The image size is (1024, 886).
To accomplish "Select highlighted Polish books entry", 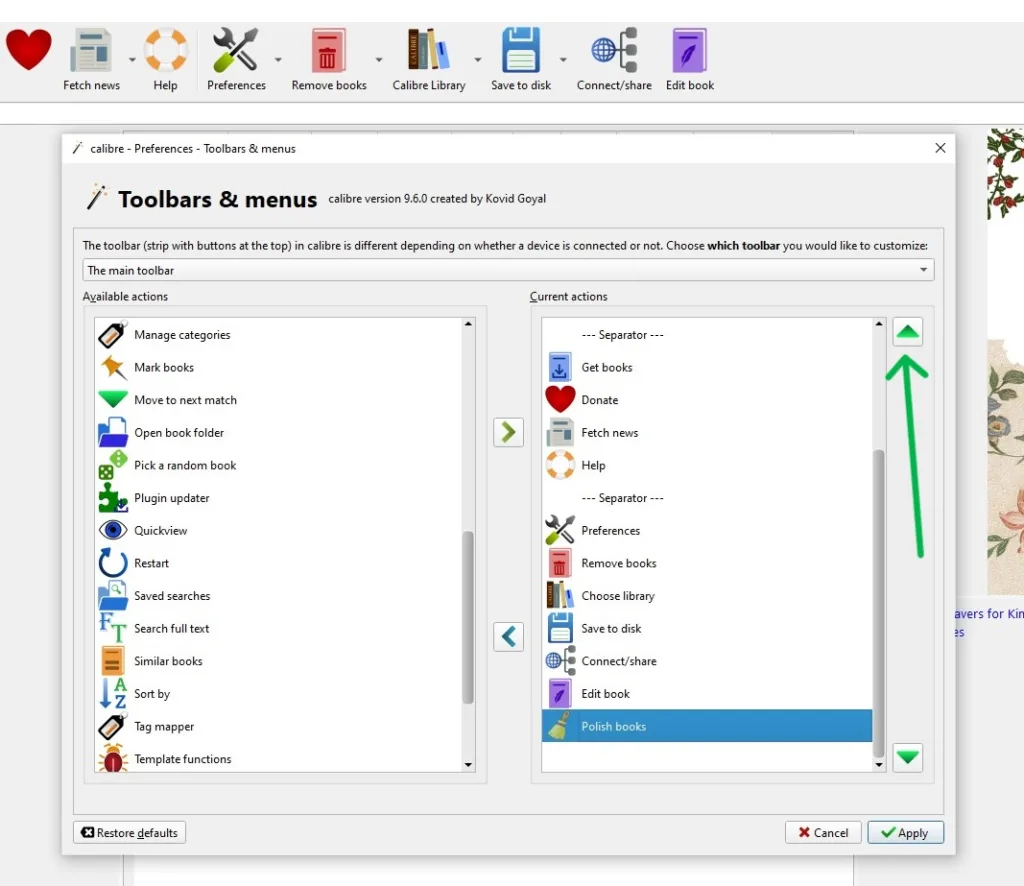I will coord(707,726).
